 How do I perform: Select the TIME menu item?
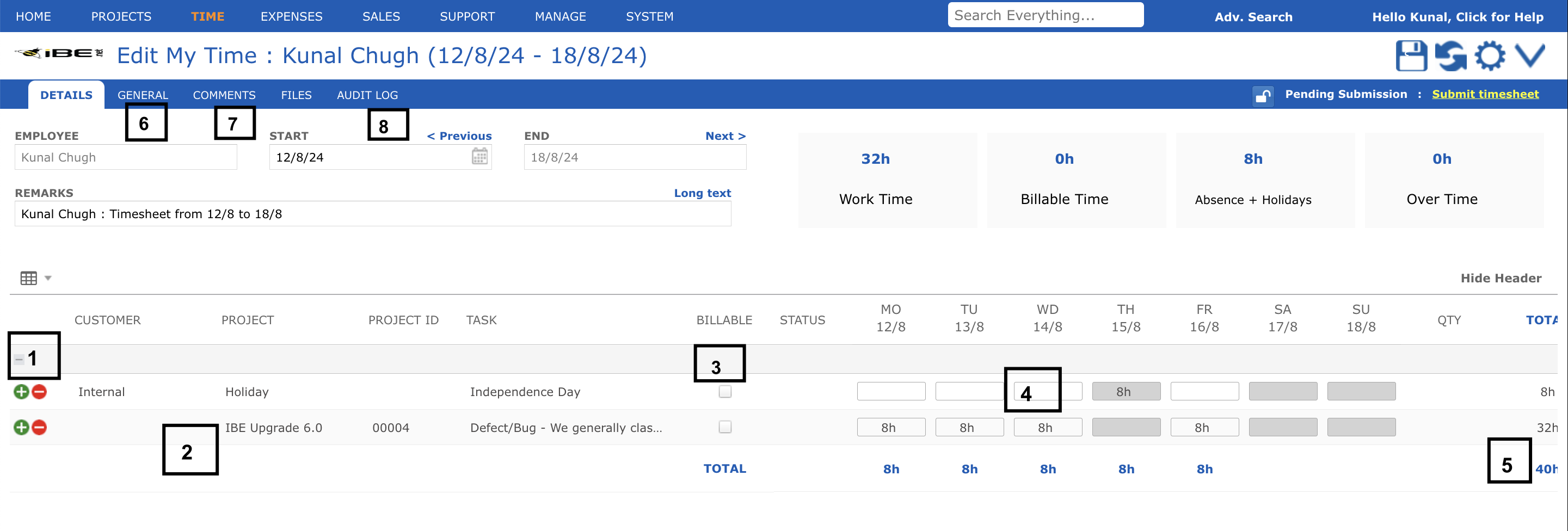click(x=207, y=16)
